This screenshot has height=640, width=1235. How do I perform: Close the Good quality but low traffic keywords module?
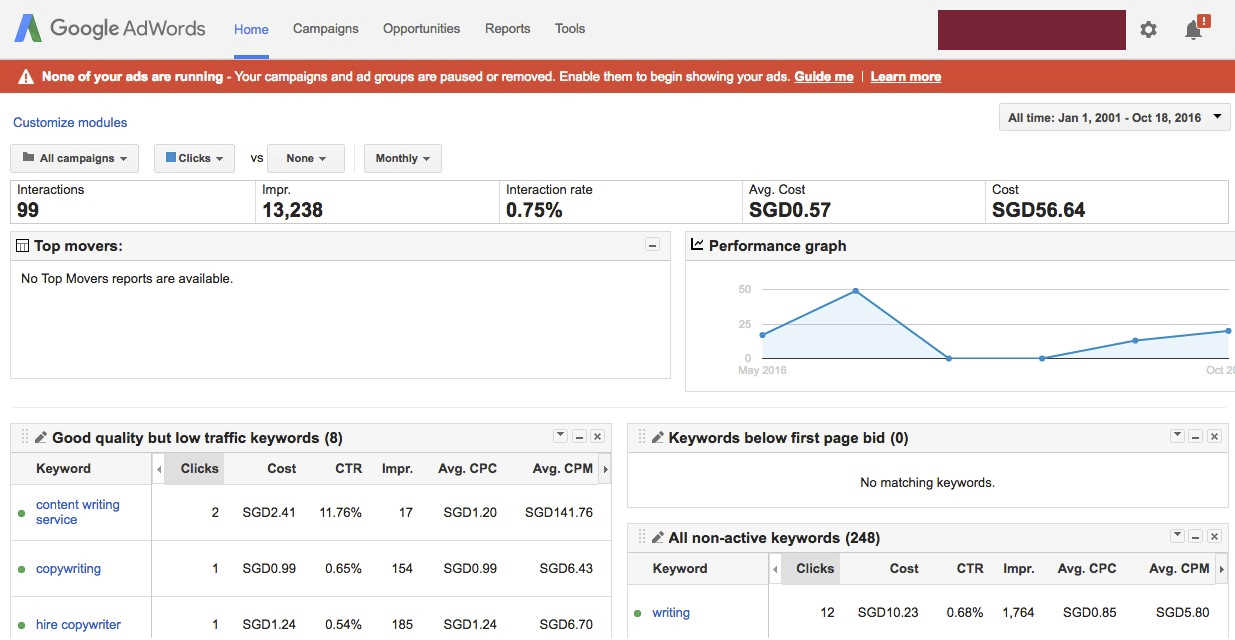597,437
